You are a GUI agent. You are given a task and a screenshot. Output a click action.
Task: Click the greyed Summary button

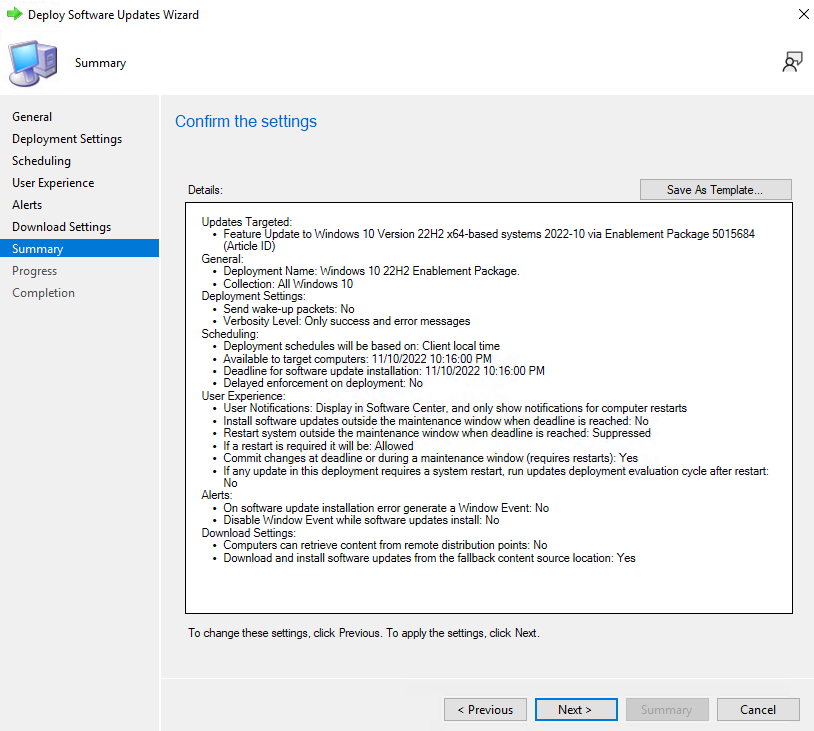(667, 710)
